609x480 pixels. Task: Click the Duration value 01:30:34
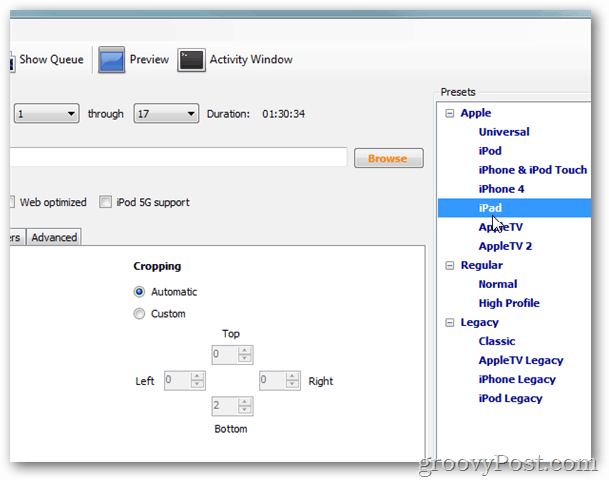point(283,114)
